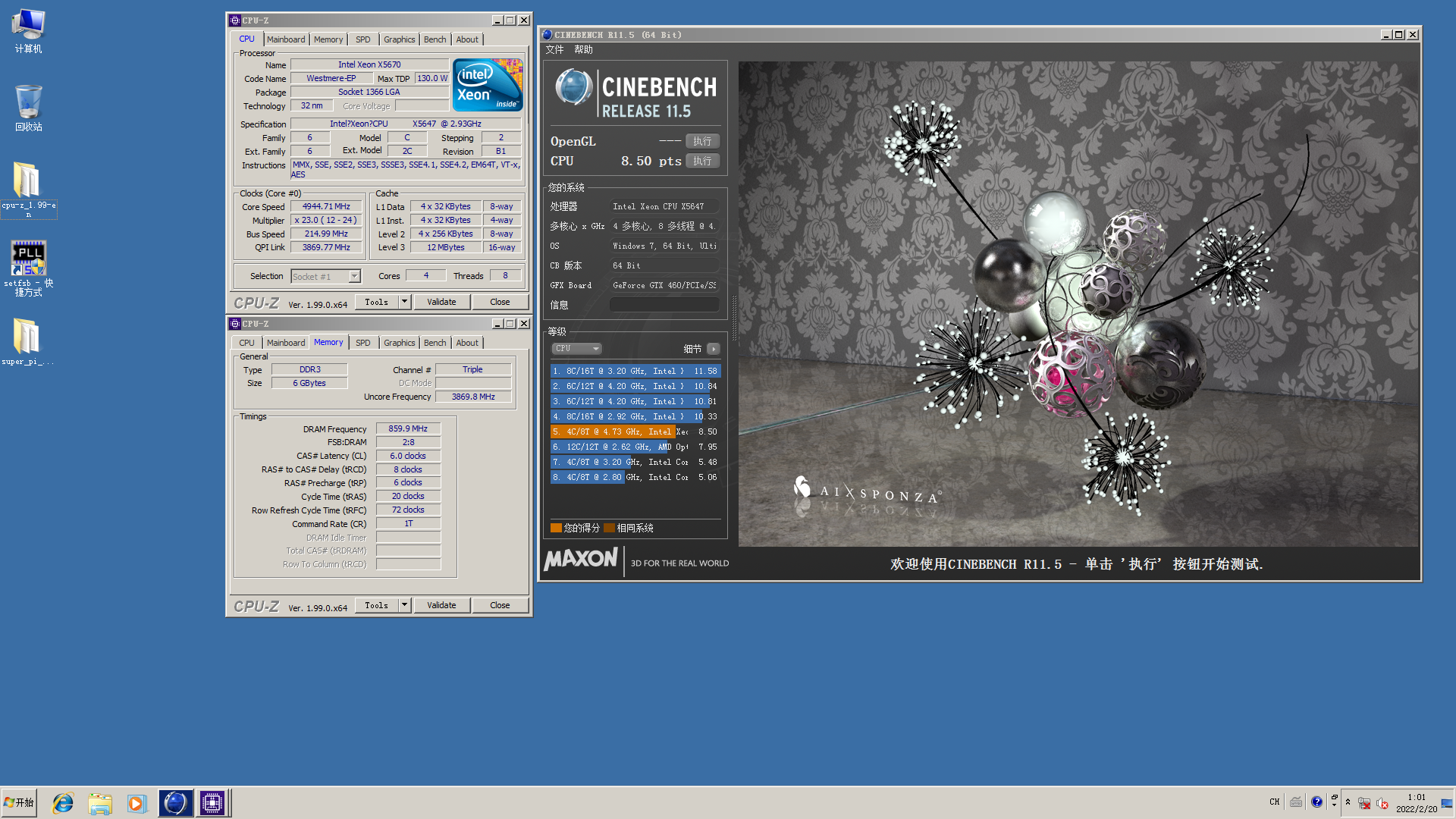Open the 文件 menu in Cinebench
This screenshot has width=1456, height=819.
[x=554, y=49]
